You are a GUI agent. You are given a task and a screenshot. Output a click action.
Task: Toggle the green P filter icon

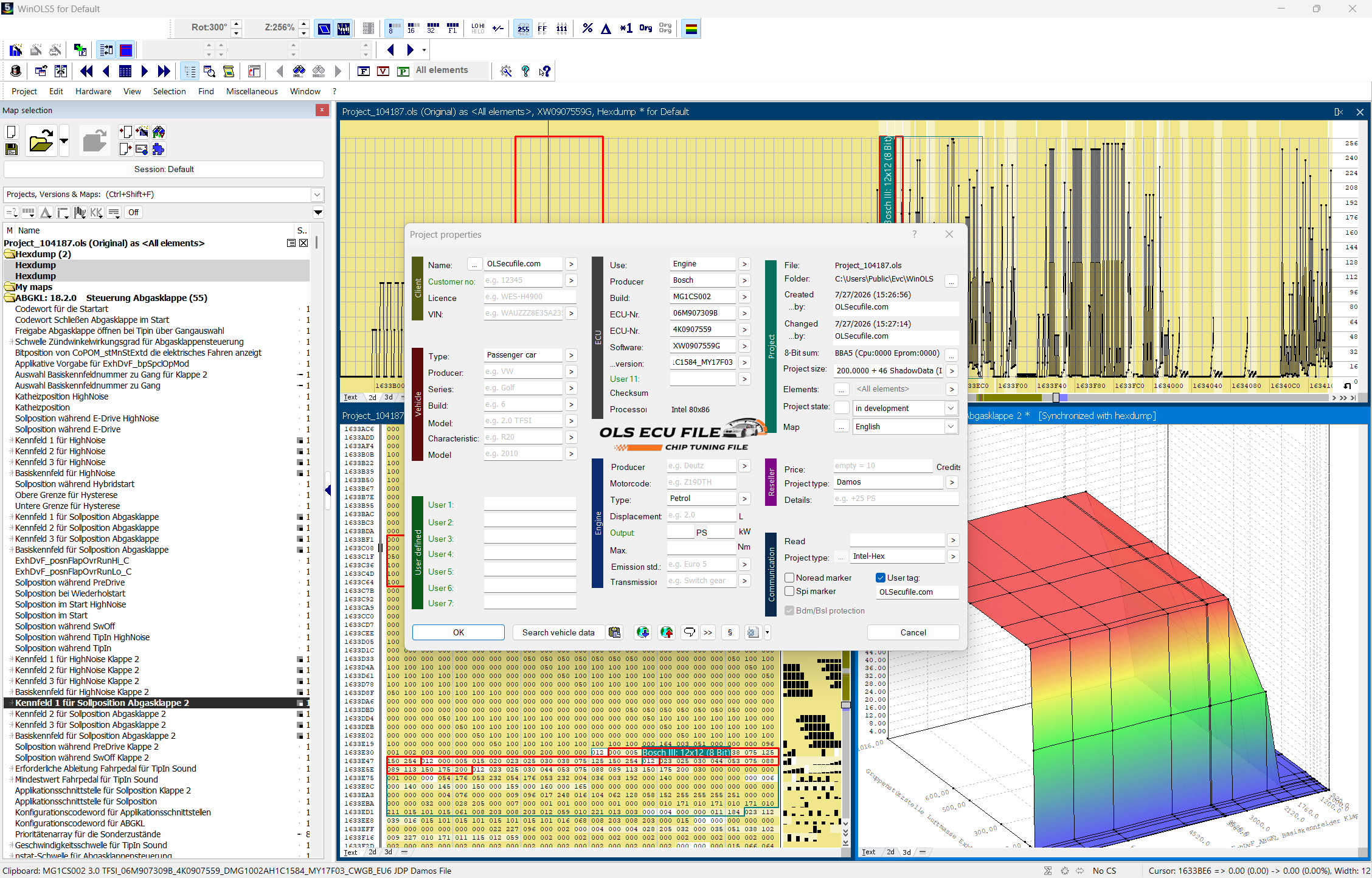click(x=403, y=71)
